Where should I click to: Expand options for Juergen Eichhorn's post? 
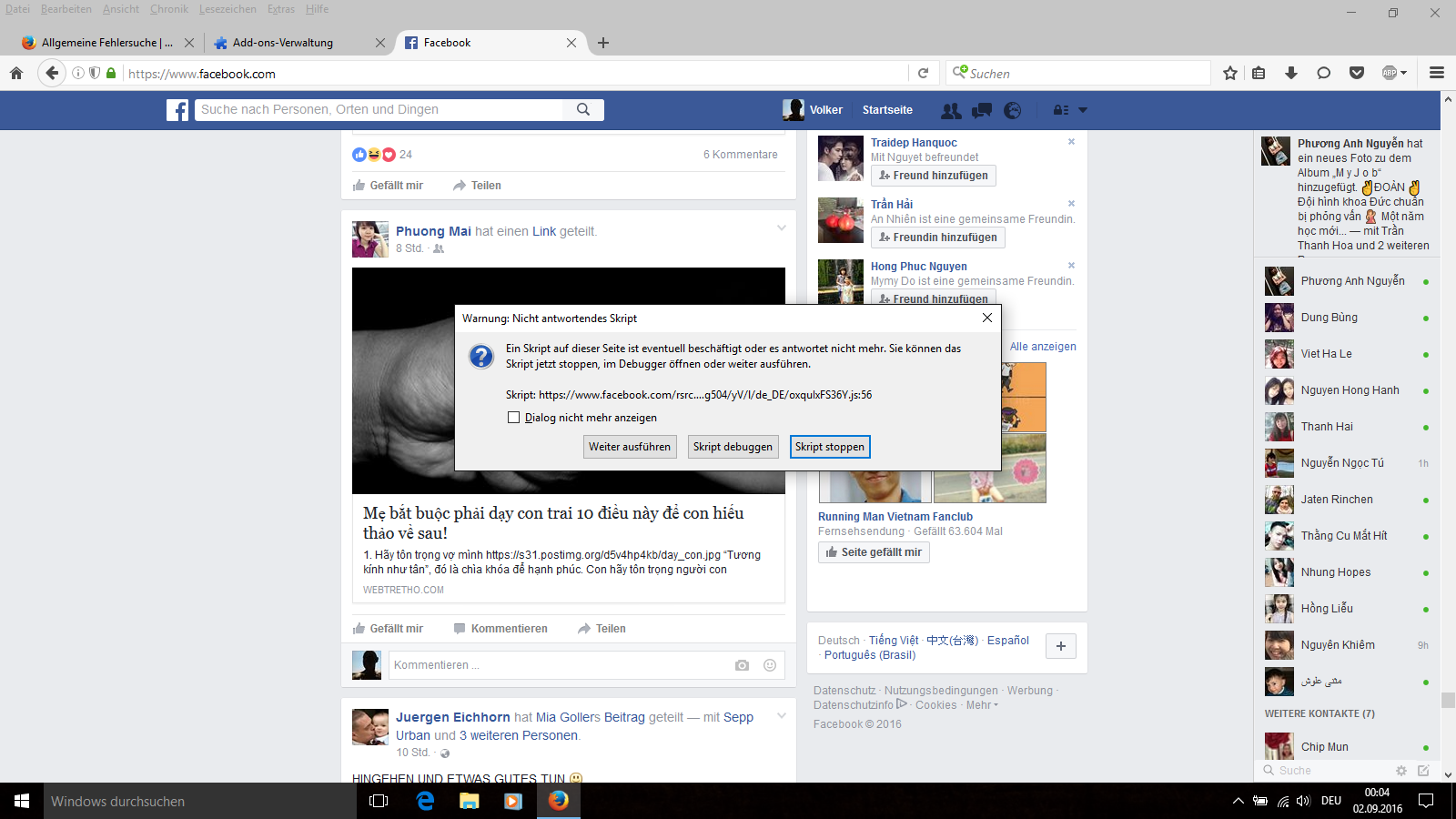(781, 716)
